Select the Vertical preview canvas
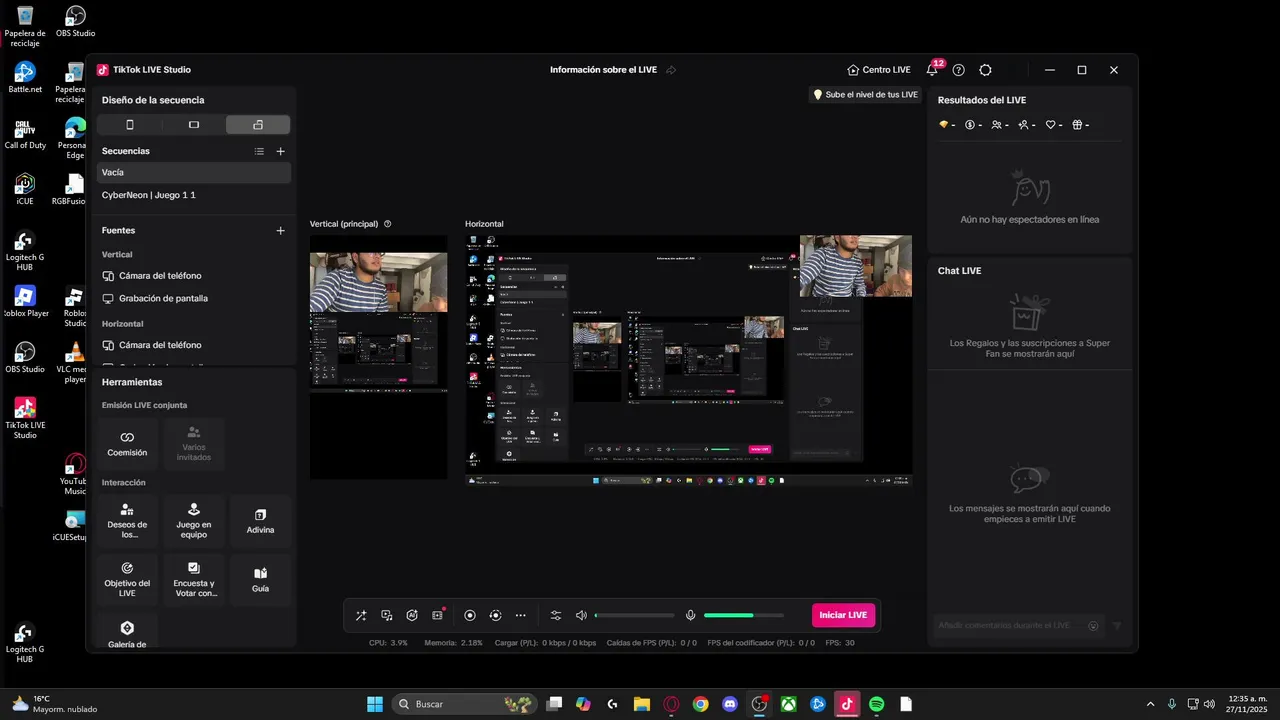 coord(379,357)
